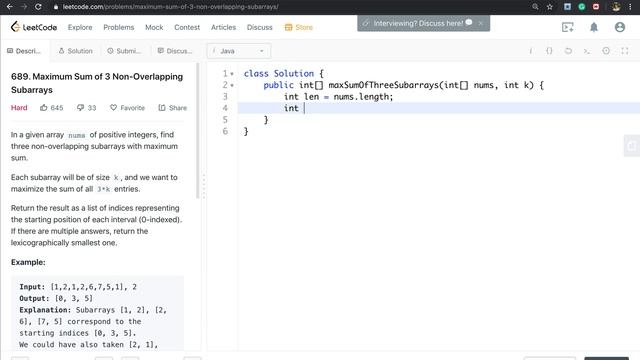Click the red browser extension icon

click(596, 7)
